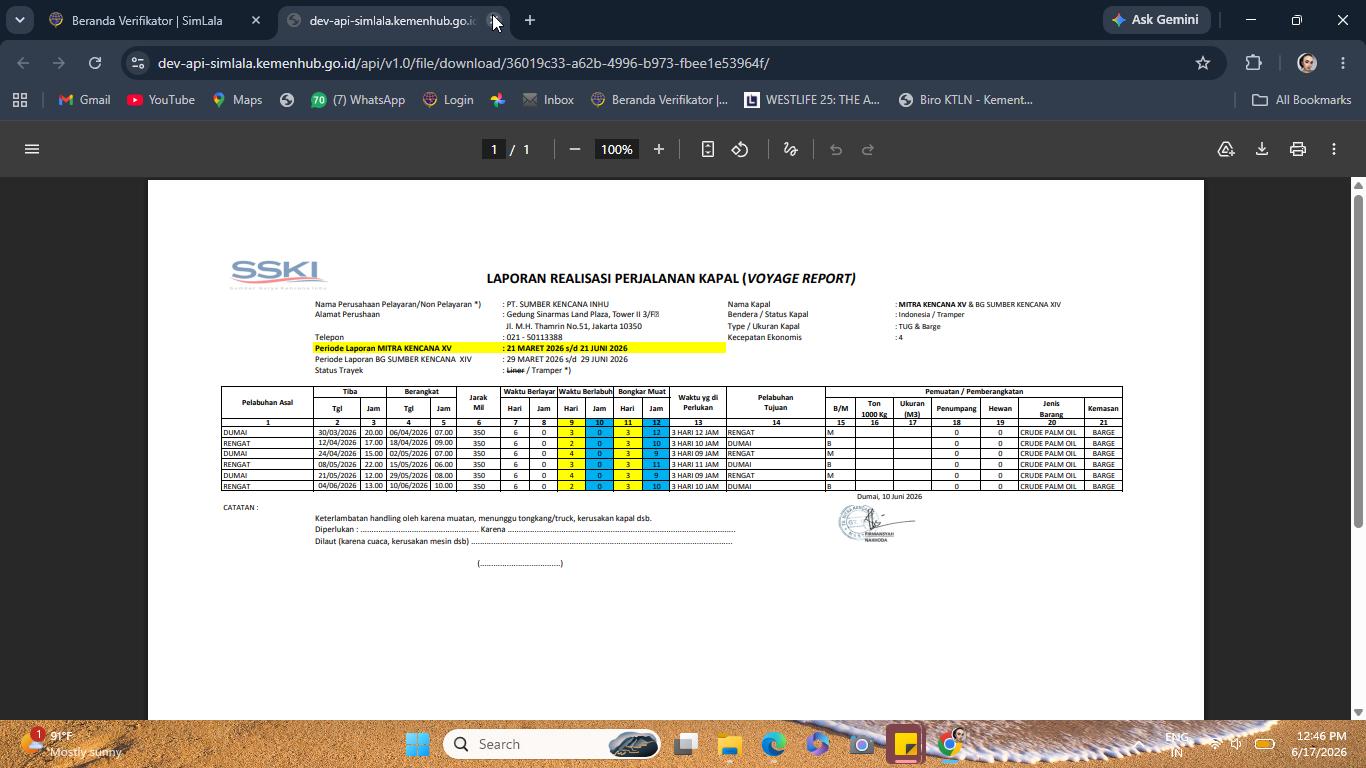Viewport: 1366px width, 768px height.
Task: Open the PDF viewer more actions menu
Action: pos(1334,149)
